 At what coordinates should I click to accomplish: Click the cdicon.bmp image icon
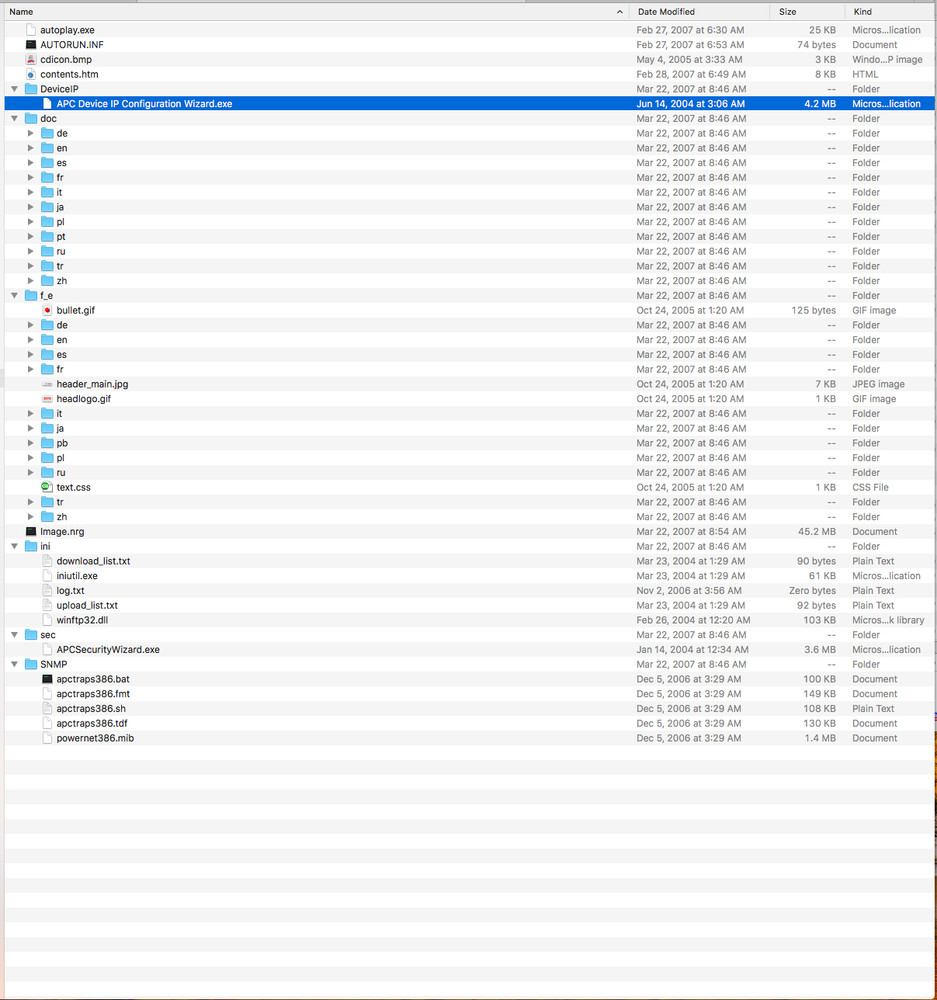(x=33, y=59)
